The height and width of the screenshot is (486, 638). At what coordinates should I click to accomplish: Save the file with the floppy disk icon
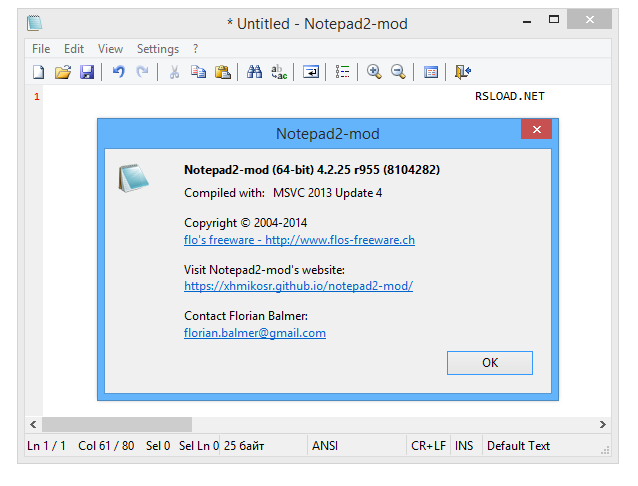click(87, 72)
